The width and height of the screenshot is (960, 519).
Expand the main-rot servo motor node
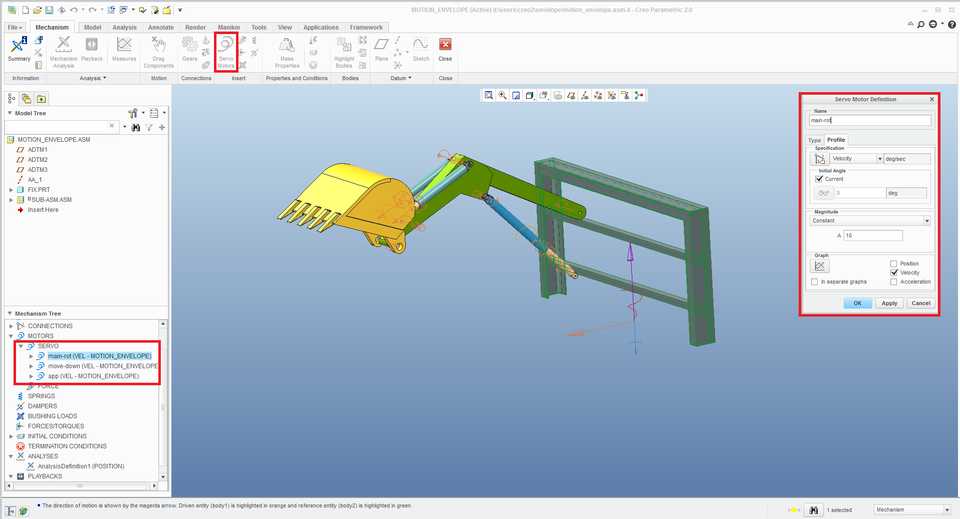tap(31, 356)
